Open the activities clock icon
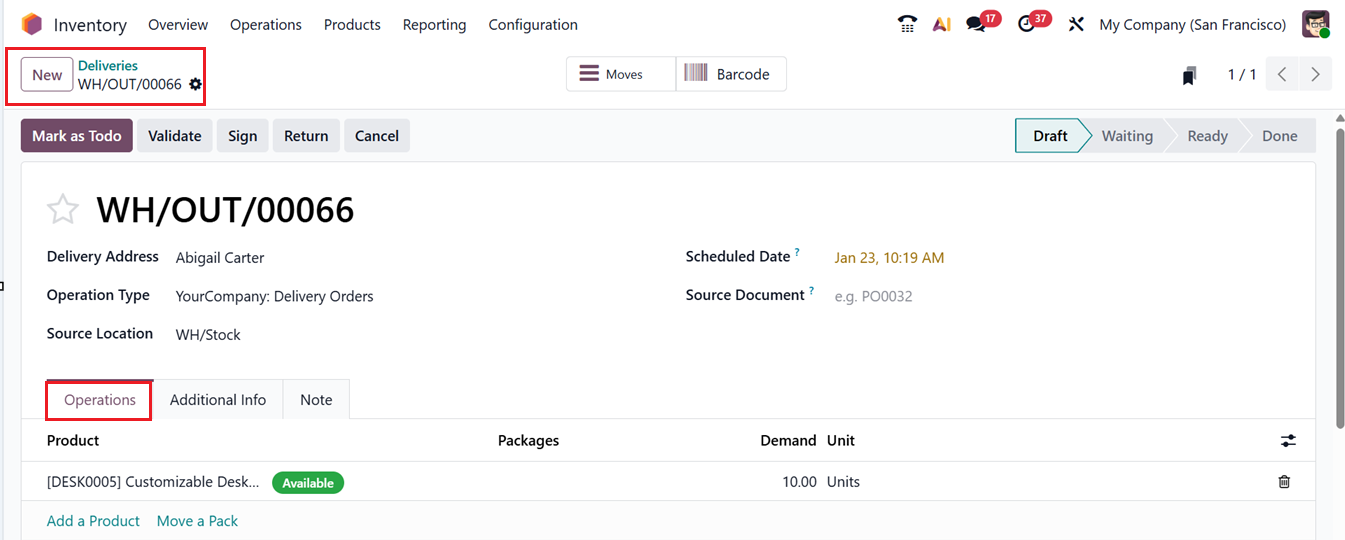 tap(1027, 24)
